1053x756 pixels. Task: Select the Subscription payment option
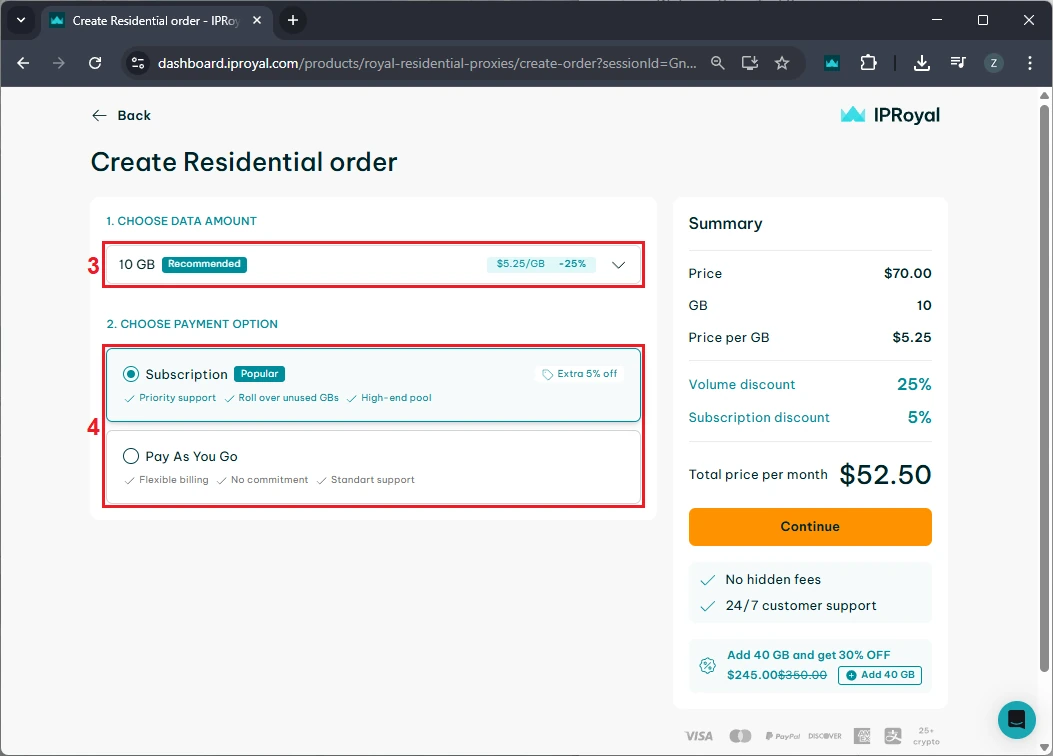coord(131,374)
